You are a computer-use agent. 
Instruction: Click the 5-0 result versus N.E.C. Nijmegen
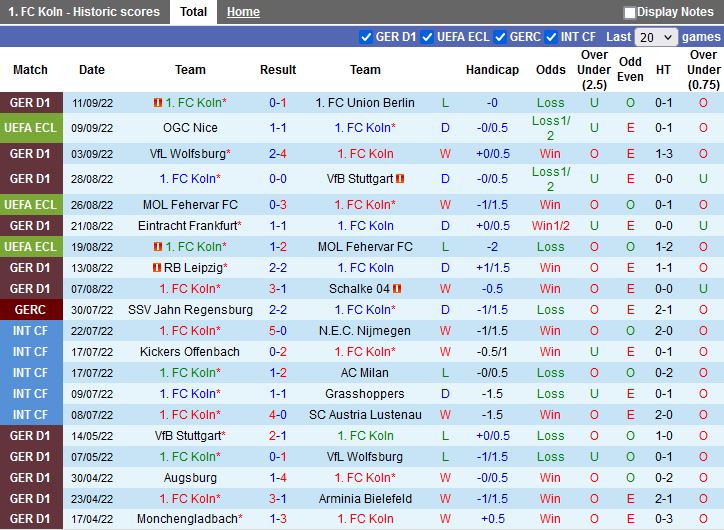278,331
